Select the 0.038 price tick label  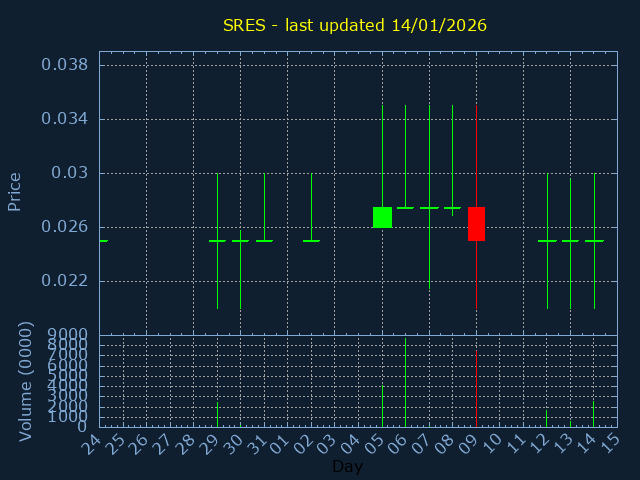pos(65,65)
